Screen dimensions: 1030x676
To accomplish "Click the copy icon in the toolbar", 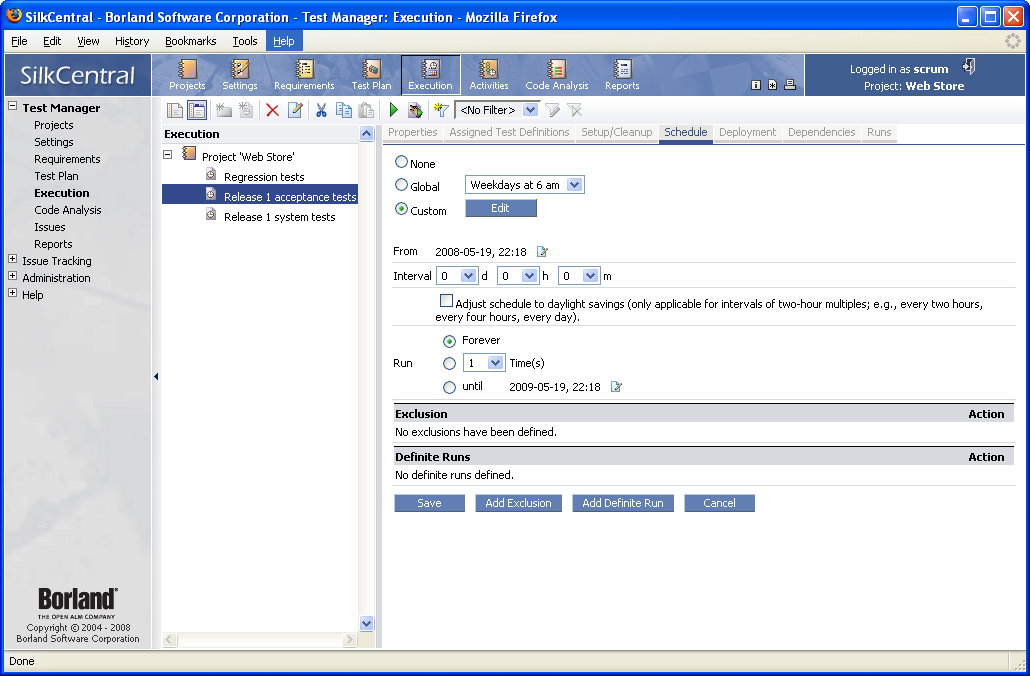I will pos(344,110).
